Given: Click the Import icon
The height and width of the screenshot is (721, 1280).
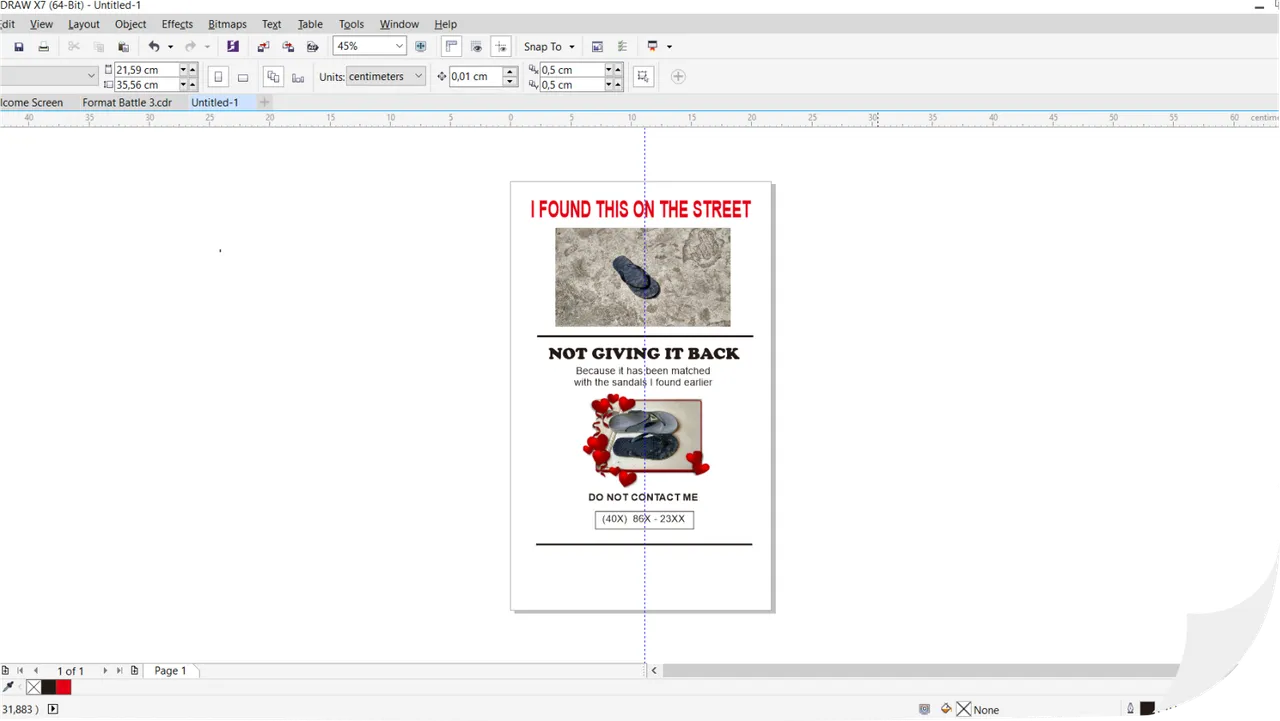Looking at the screenshot, I should [x=263, y=47].
